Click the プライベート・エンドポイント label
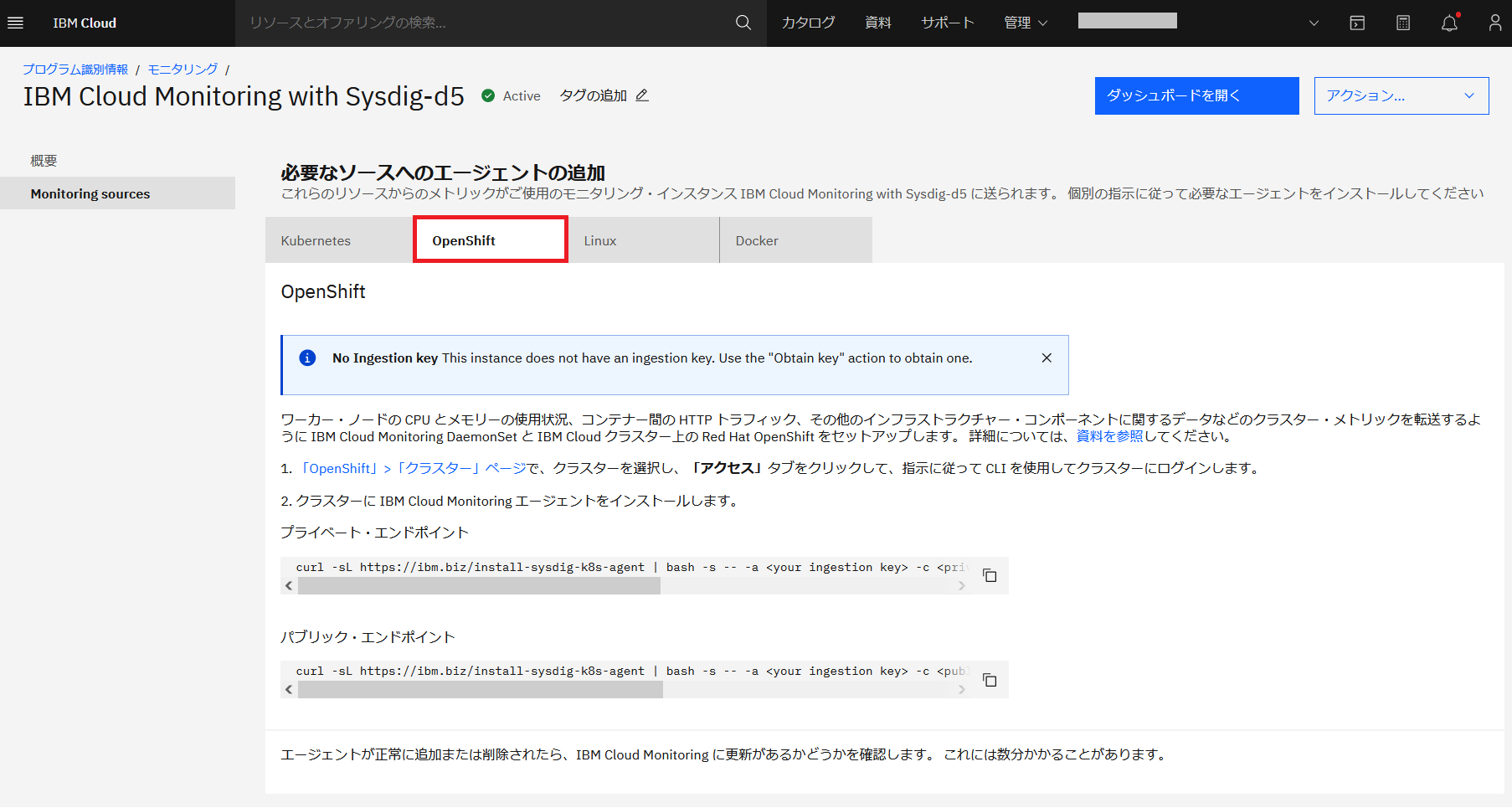This screenshot has height=808, width=1512. pos(374,533)
